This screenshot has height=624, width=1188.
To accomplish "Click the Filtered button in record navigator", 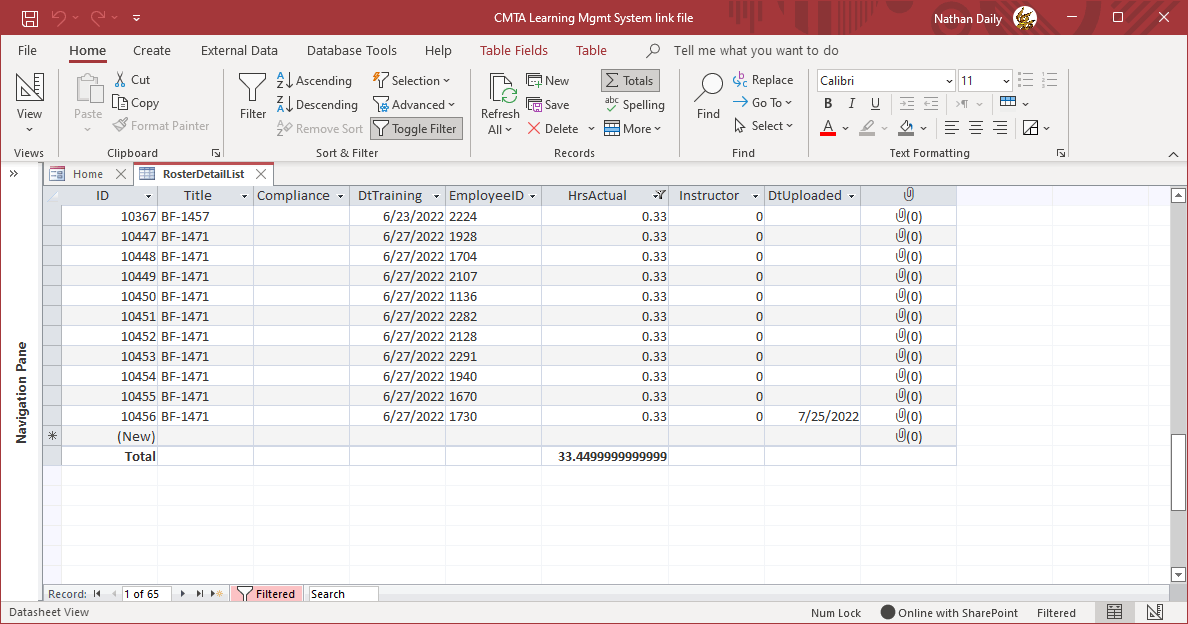I will [266, 594].
